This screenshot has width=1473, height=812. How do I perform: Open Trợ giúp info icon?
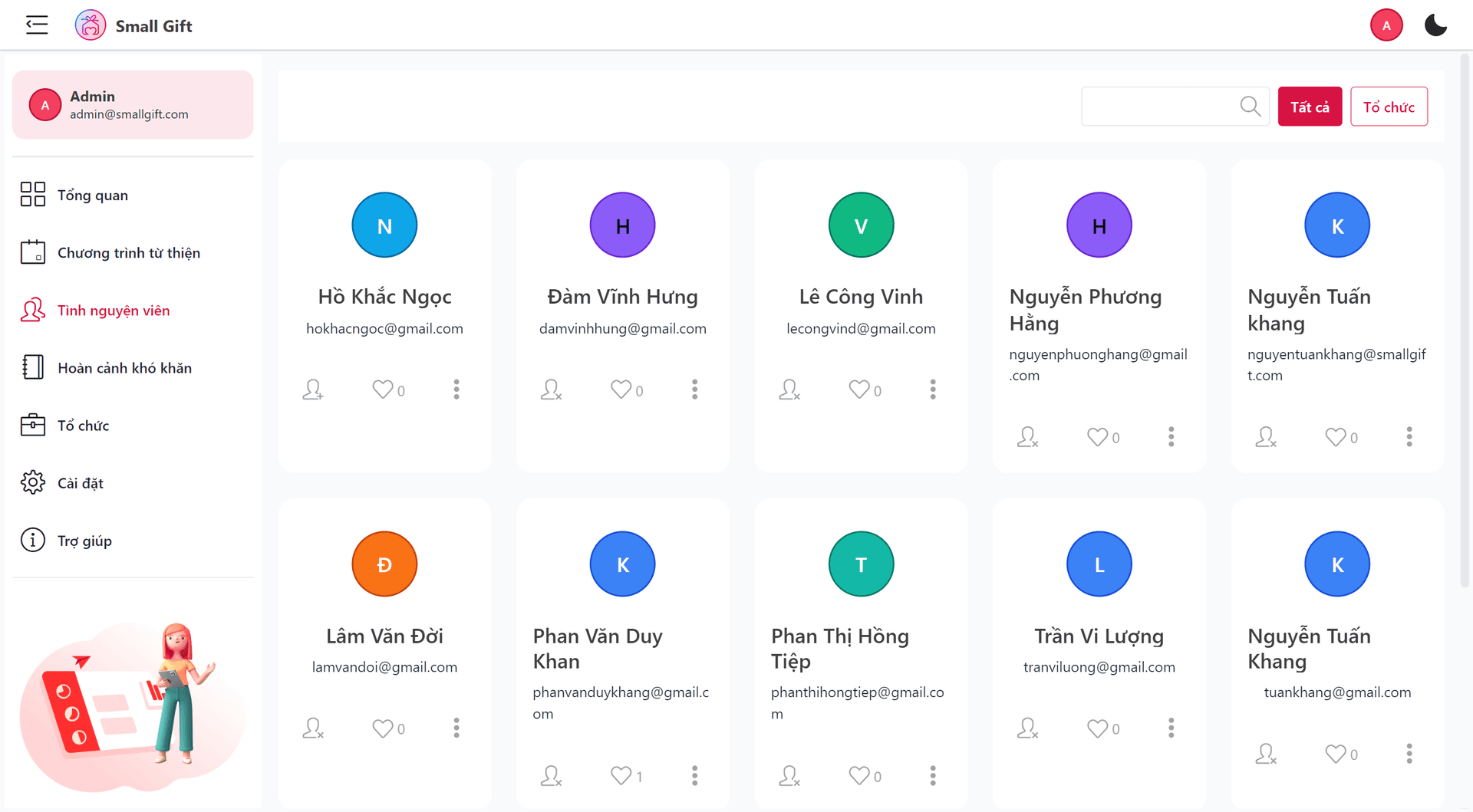33,540
